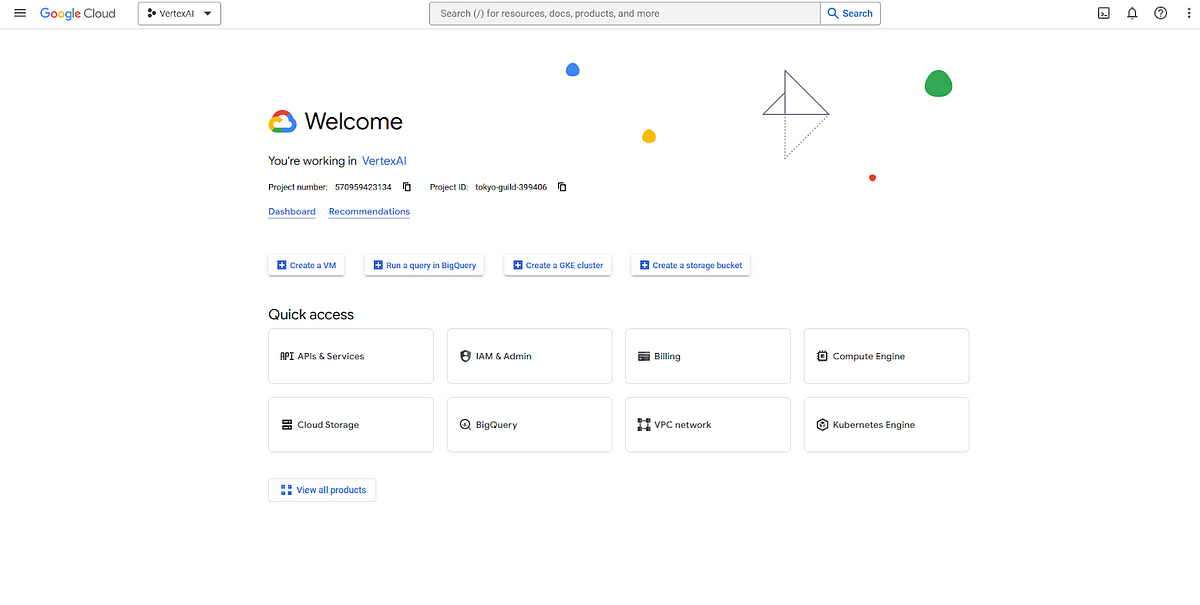Open Help with the question mark icon

pyautogui.click(x=1160, y=13)
